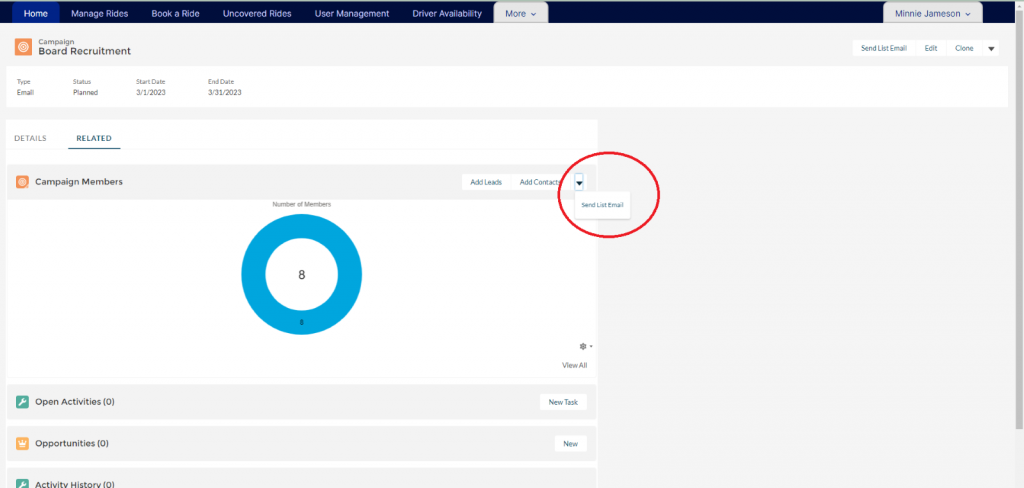Click the Open Activities section icon
Image resolution: width=1024 pixels, height=488 pixels.
click(x=22, y=402)
